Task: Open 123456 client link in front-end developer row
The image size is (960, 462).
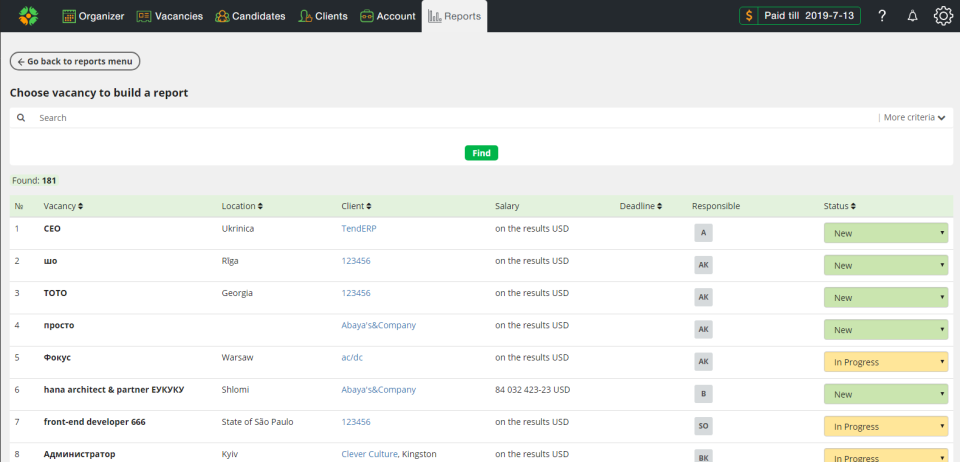Action: tap(356, 422)
